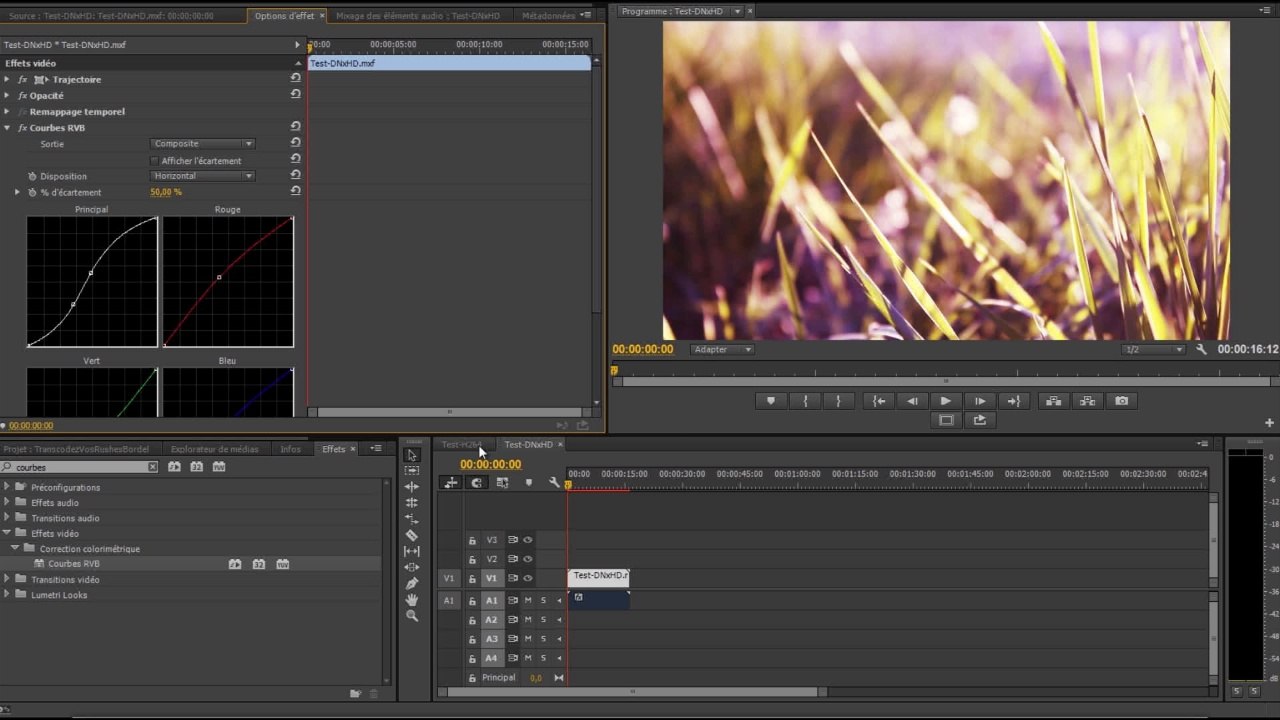This screenshot has height=720, width=1280.
Task: Open Program monitor wrench settings
Action: point(1201,349)
